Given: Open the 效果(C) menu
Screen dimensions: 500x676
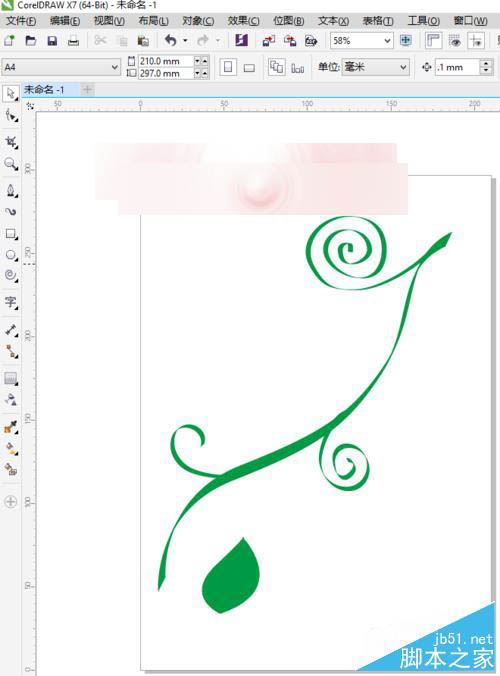Looking at the screenshot, I should (x=244, y=21).
